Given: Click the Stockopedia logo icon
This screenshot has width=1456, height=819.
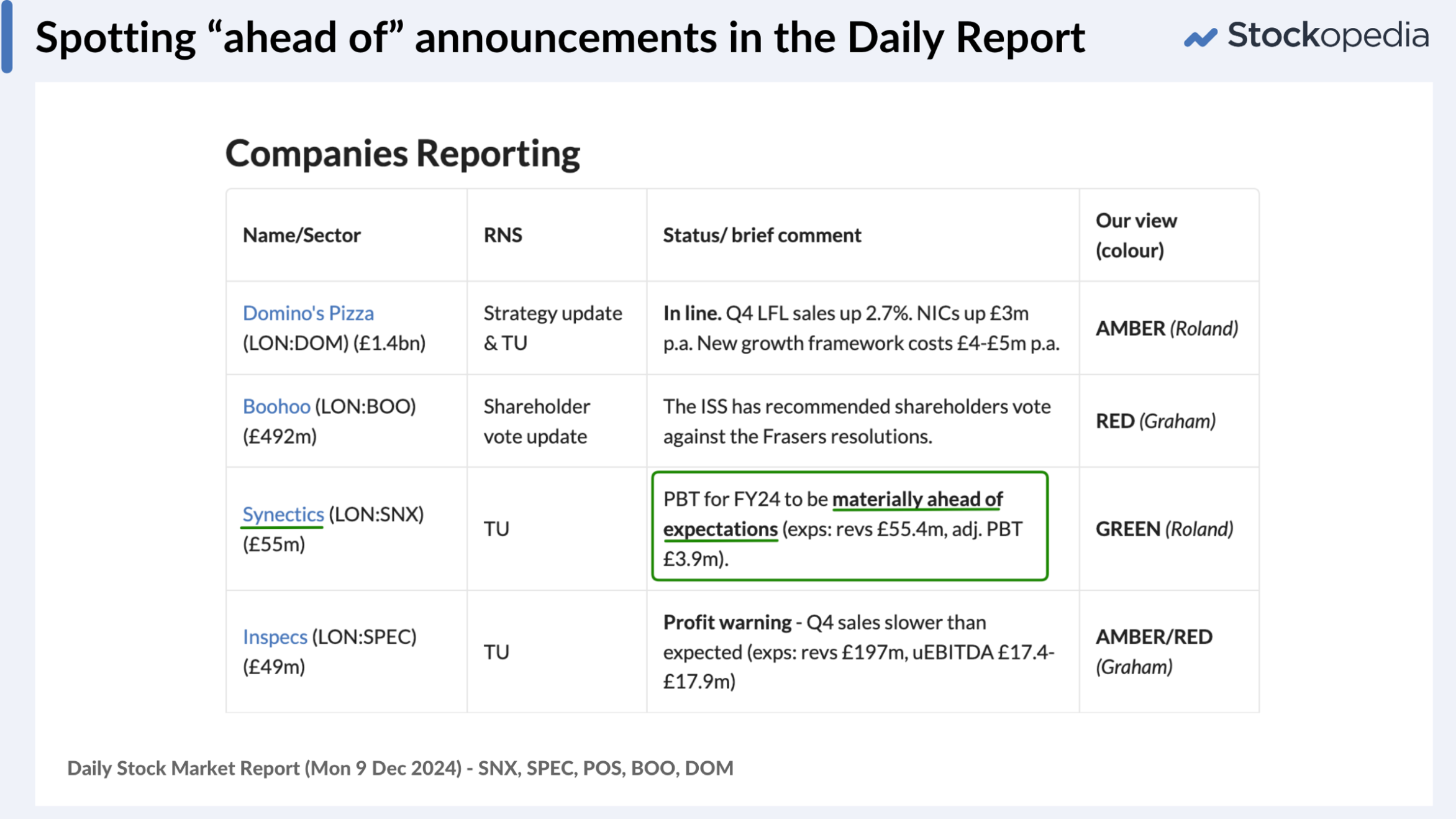Looking at the screenshot, I should (x=1200, y=37).
